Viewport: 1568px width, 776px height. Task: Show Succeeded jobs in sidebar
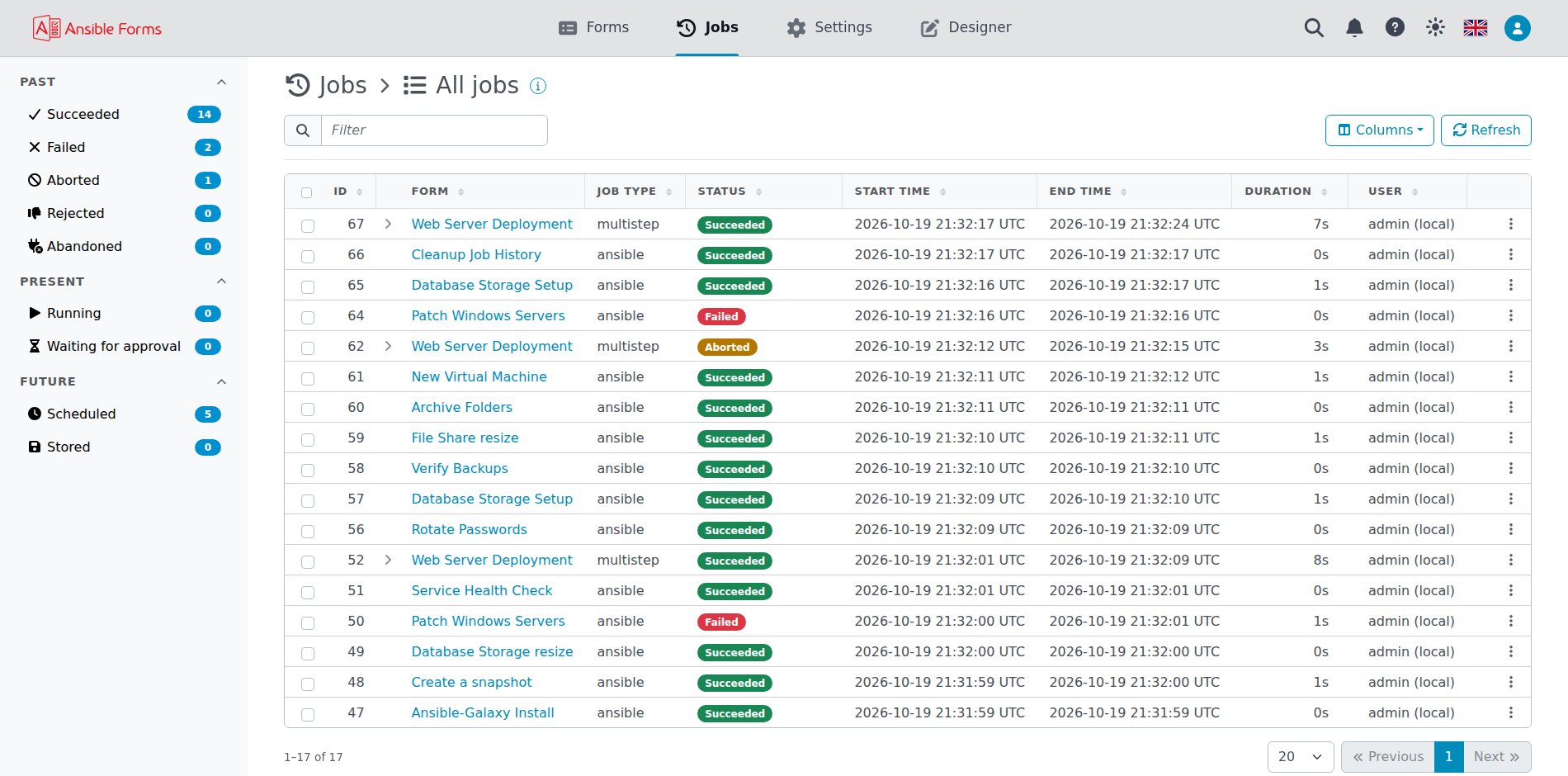point(124,114)
